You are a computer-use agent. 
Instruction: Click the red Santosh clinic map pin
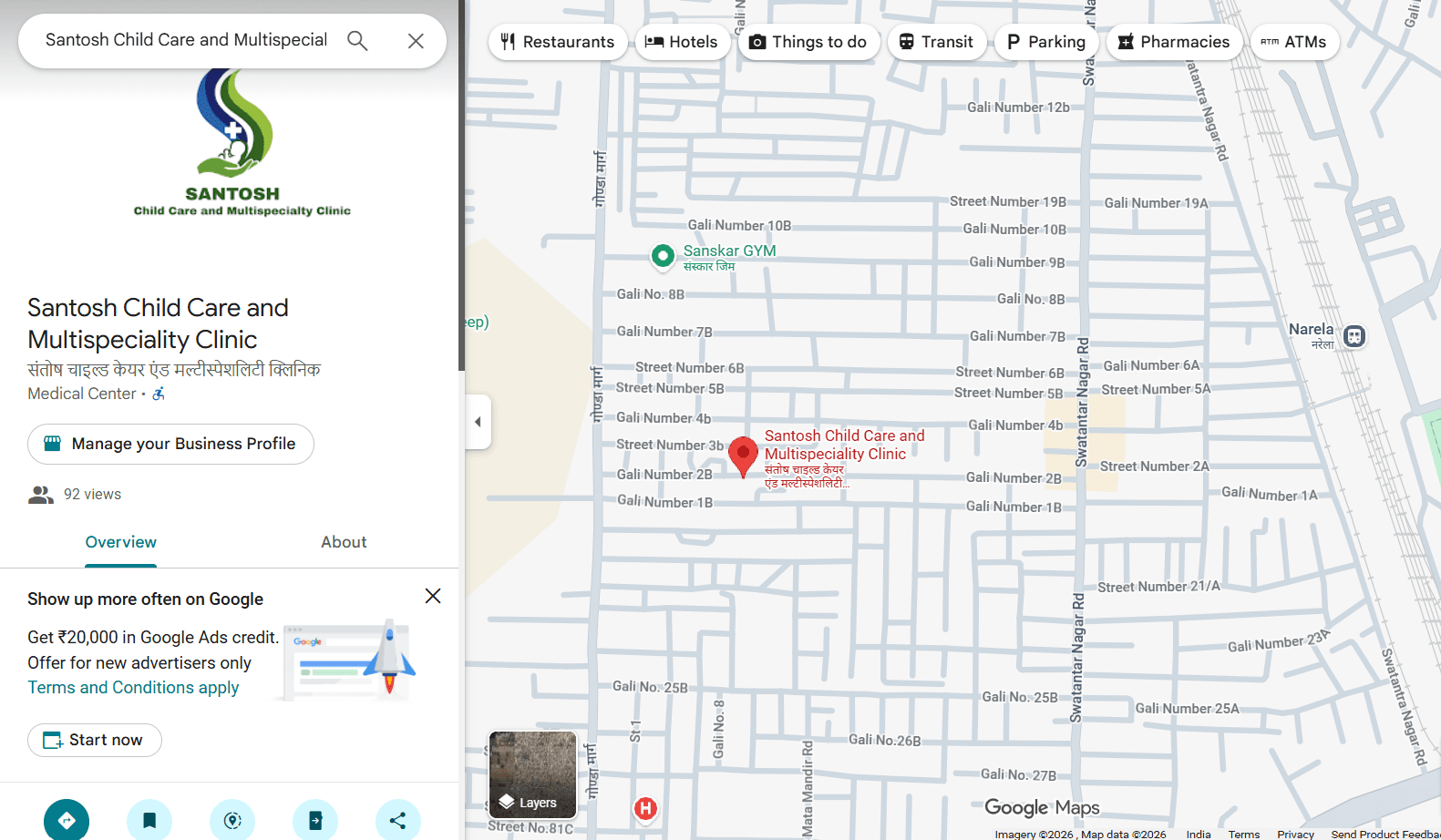743,455
